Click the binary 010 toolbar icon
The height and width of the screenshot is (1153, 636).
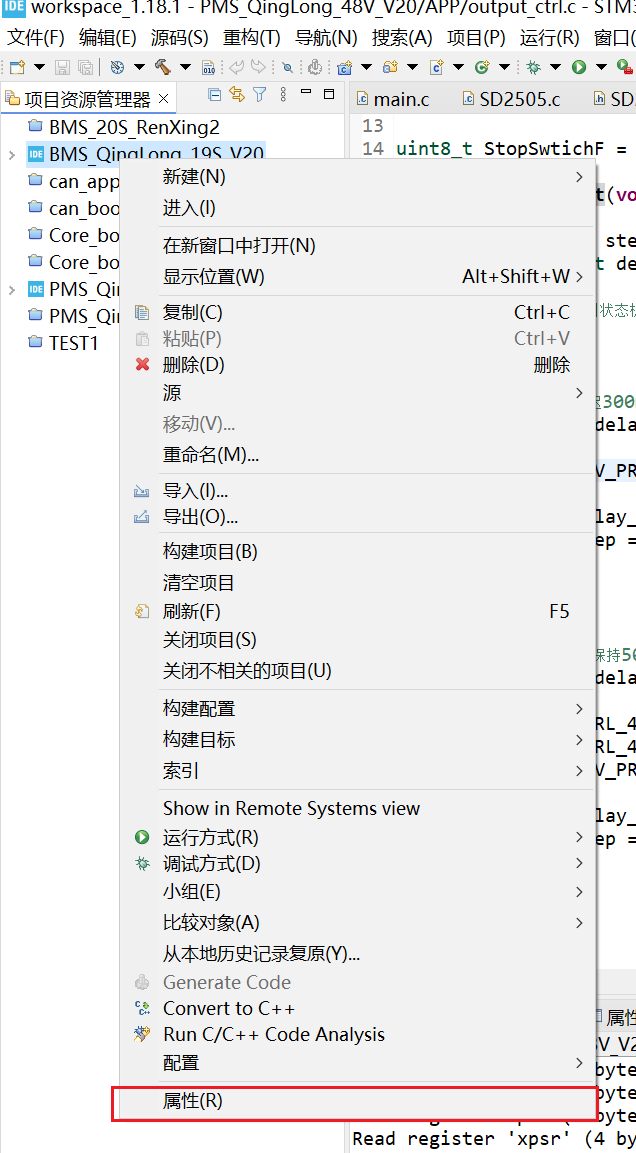tap(209, 68)
